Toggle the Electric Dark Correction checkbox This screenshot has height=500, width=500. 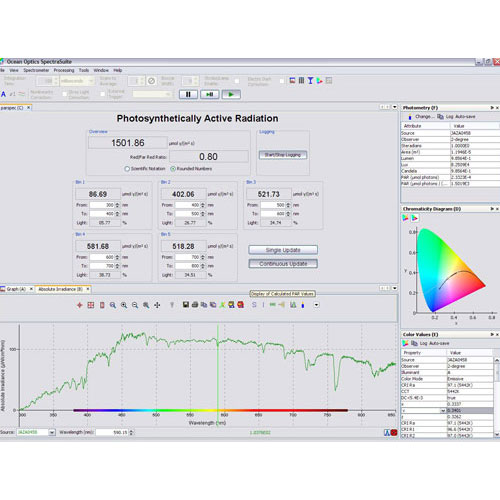tap(282, 81)
